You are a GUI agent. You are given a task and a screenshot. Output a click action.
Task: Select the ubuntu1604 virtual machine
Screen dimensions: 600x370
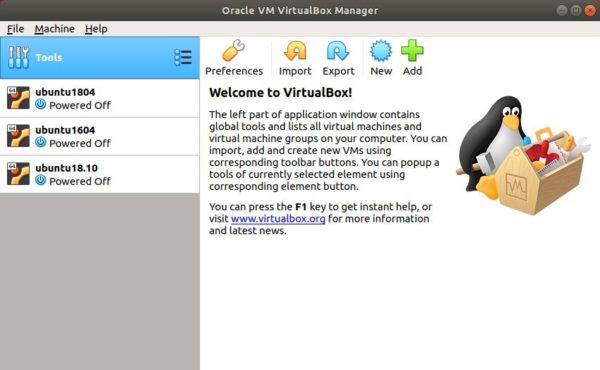click(99, 136)
